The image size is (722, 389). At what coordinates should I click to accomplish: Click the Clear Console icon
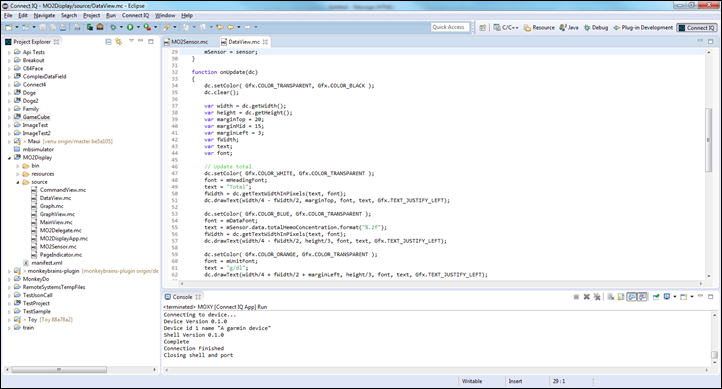pyautogui.click(x=611, y=297)
